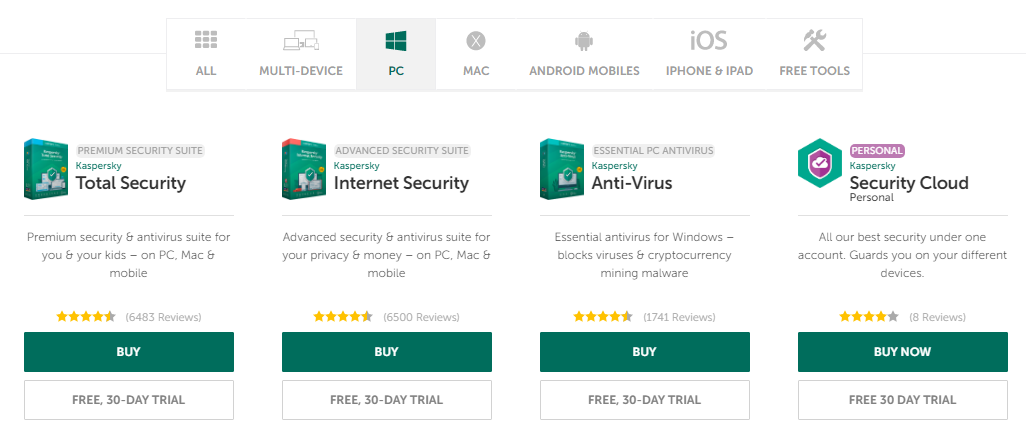1026x440 pixels.
Task: Open the 6483 Reviews link
Action: [x=164, y=317]
